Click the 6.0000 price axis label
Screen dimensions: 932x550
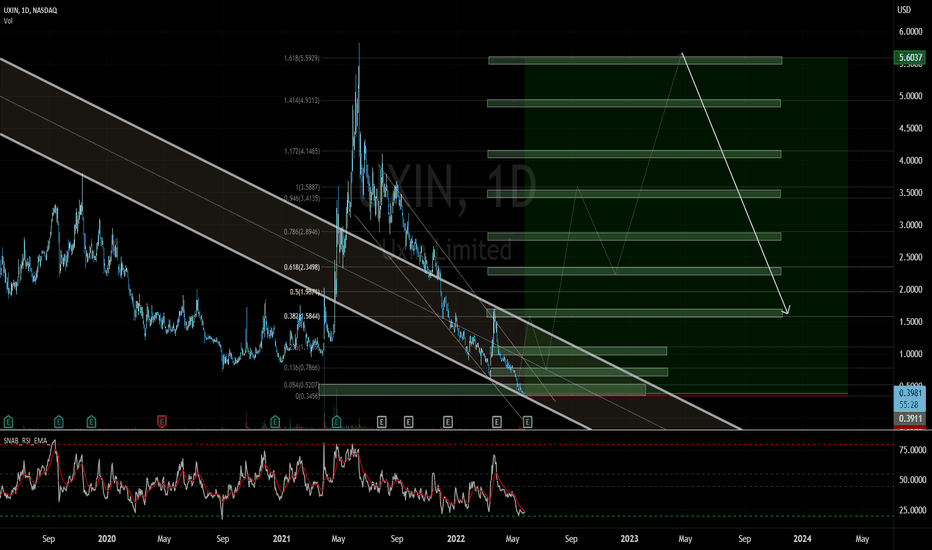pos(910,32)
